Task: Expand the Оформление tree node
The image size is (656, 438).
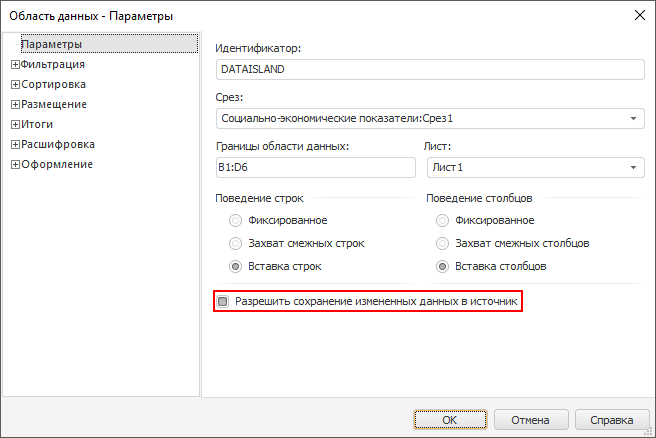Action: [15, 165]
